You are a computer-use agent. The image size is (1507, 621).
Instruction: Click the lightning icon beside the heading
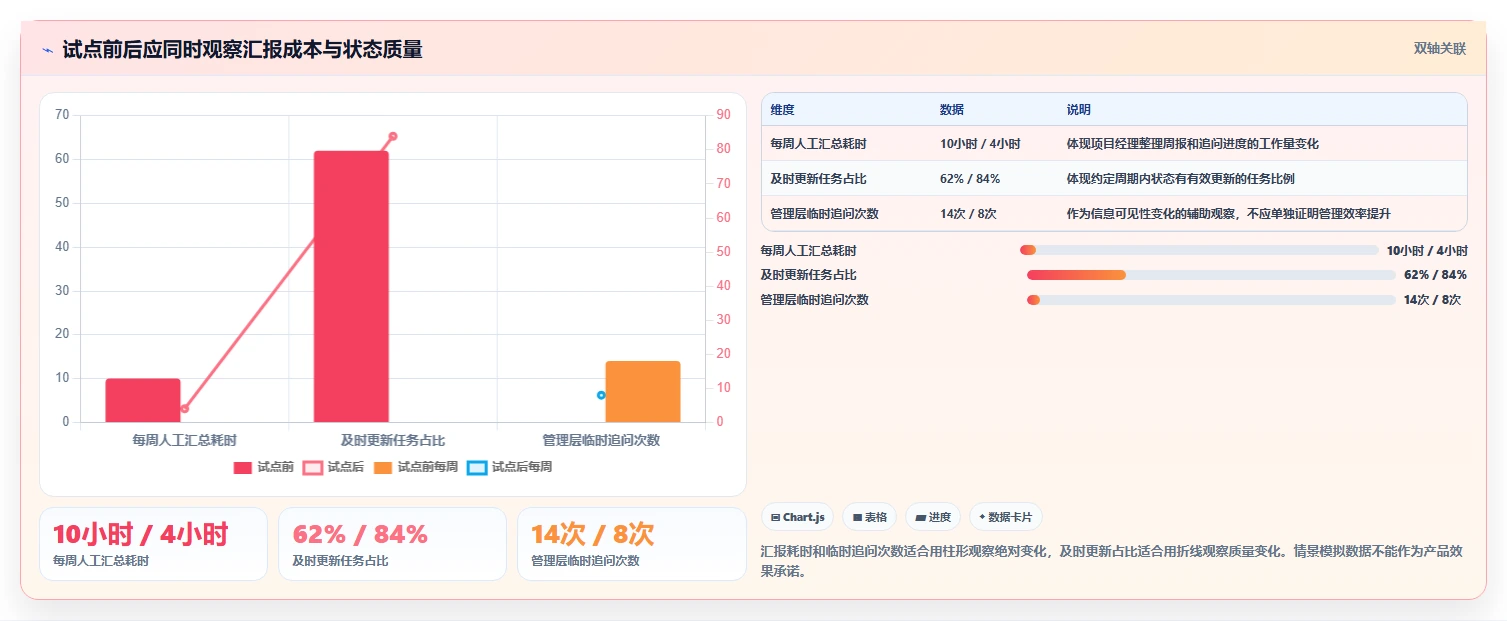(x=47, y=50)
